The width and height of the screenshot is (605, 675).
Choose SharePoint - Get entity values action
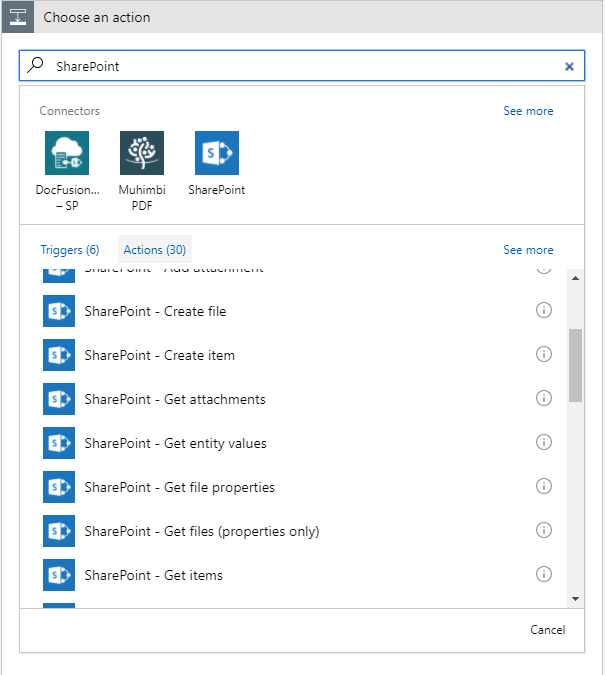pos(175,443)
